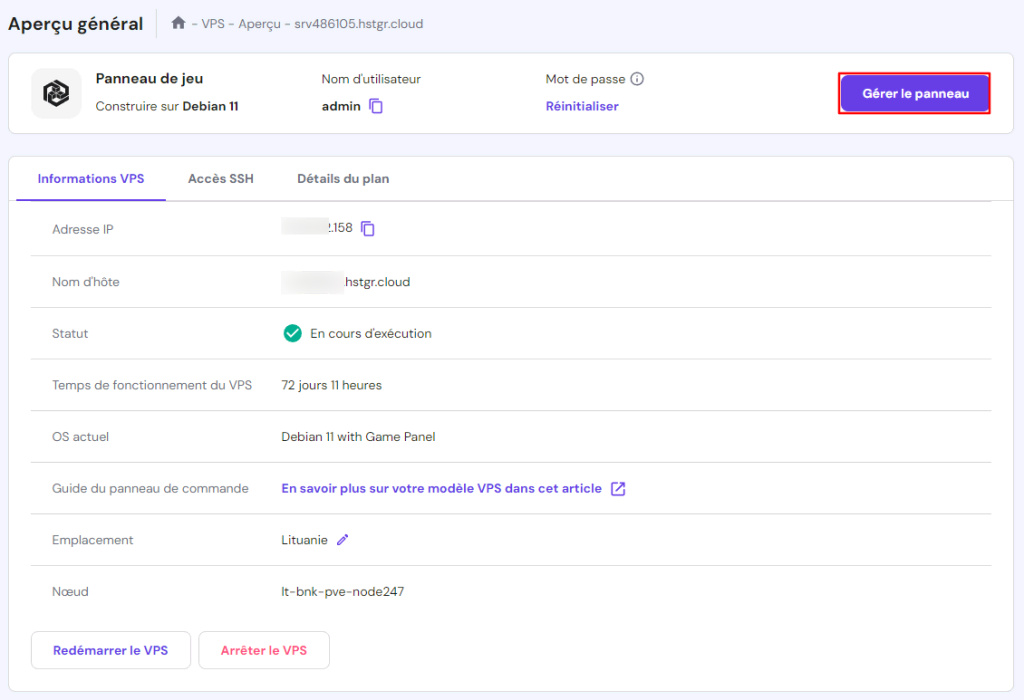Open the Détails du plan tab
Screen dimensions: 1024x700
coord(343,179)
